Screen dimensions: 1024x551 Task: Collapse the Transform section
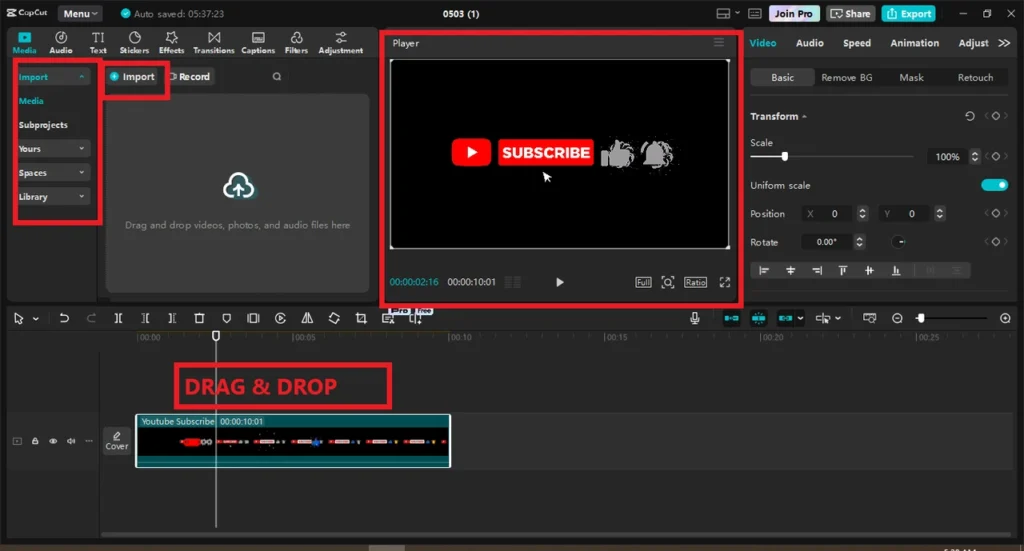coord(805,117)
